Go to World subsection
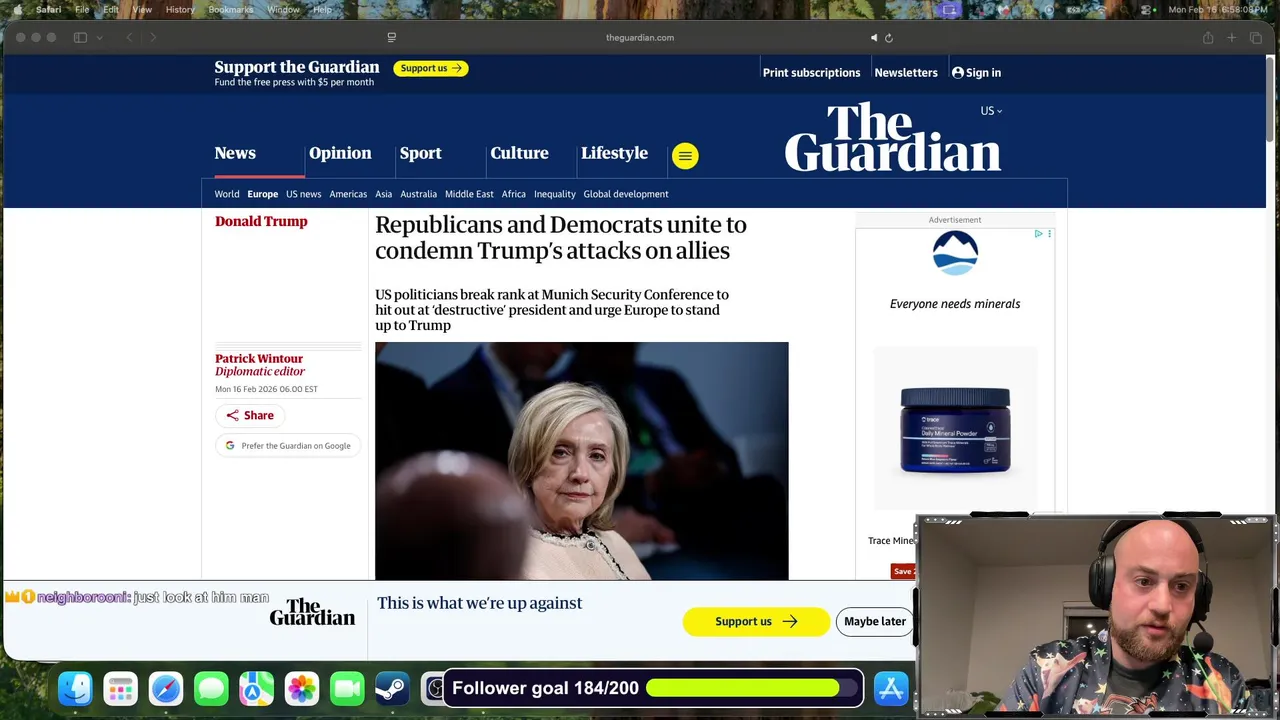1280x720 pixels. click(227, 194)
